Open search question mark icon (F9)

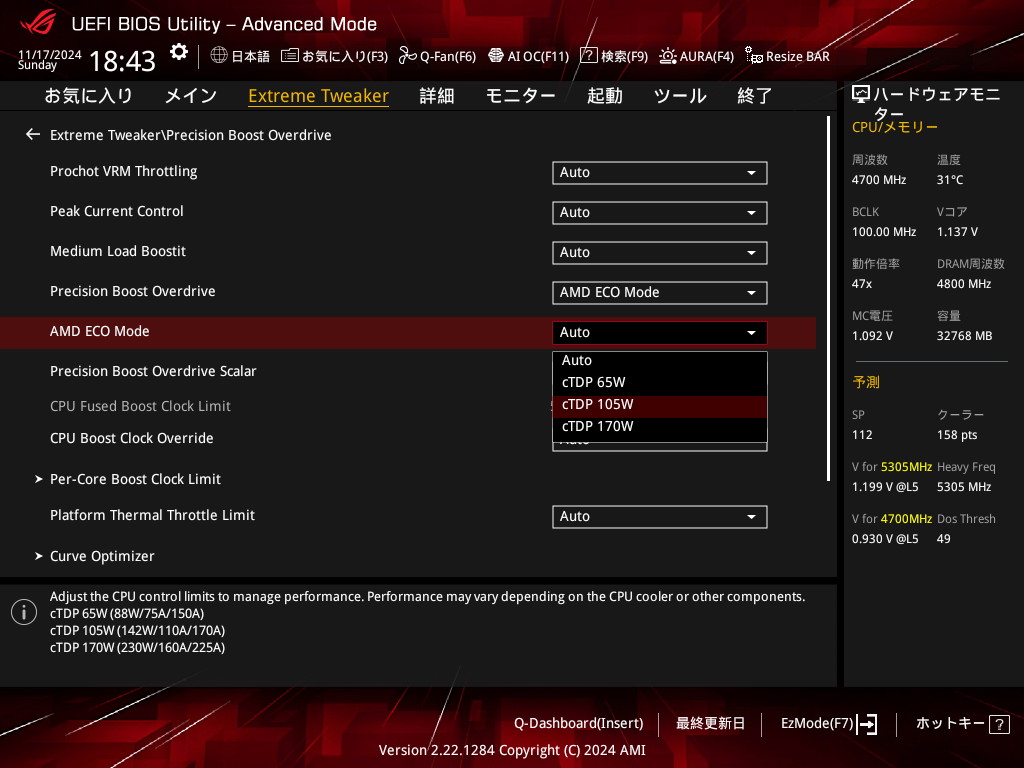pos(588,56)
